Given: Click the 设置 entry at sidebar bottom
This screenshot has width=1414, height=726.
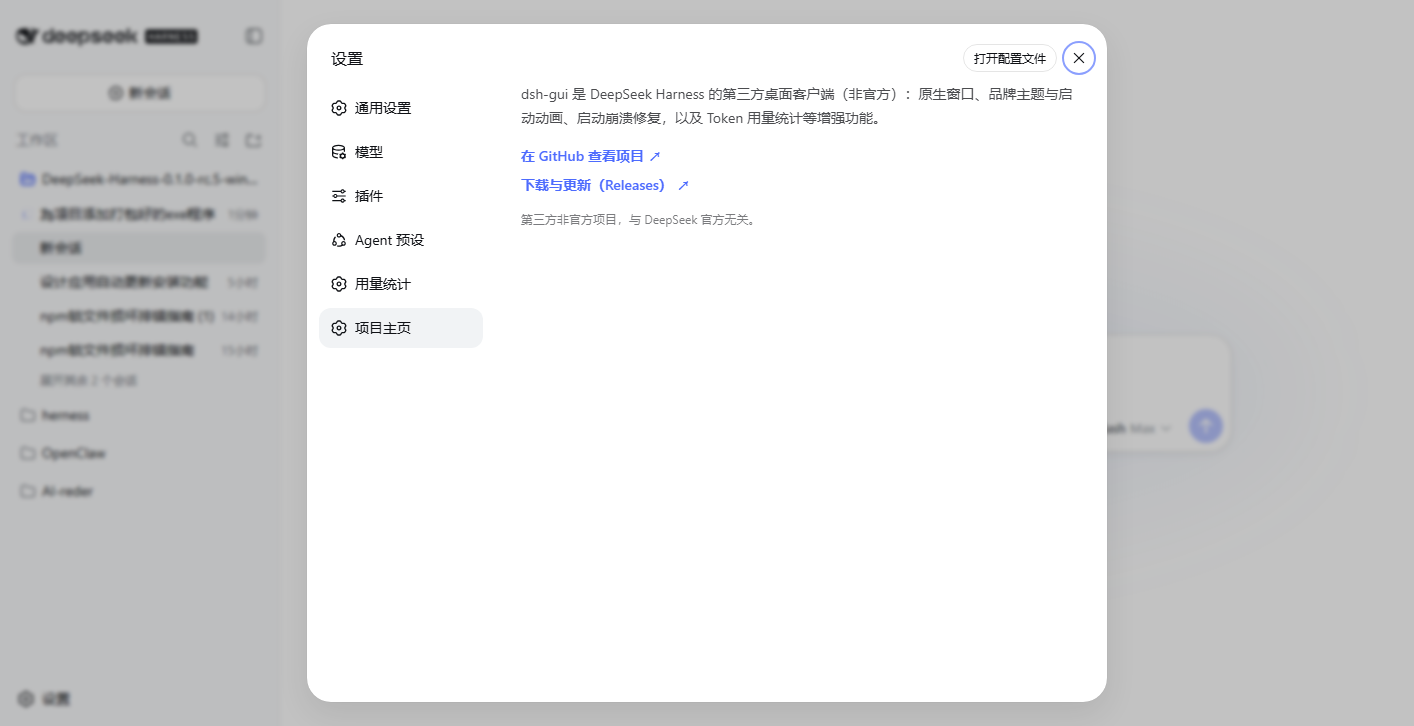Looking at the screenshot, I should pos(44,699).
